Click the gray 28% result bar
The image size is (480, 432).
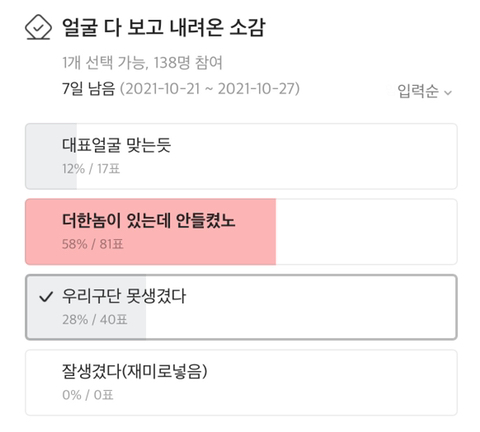coord(86,307)
